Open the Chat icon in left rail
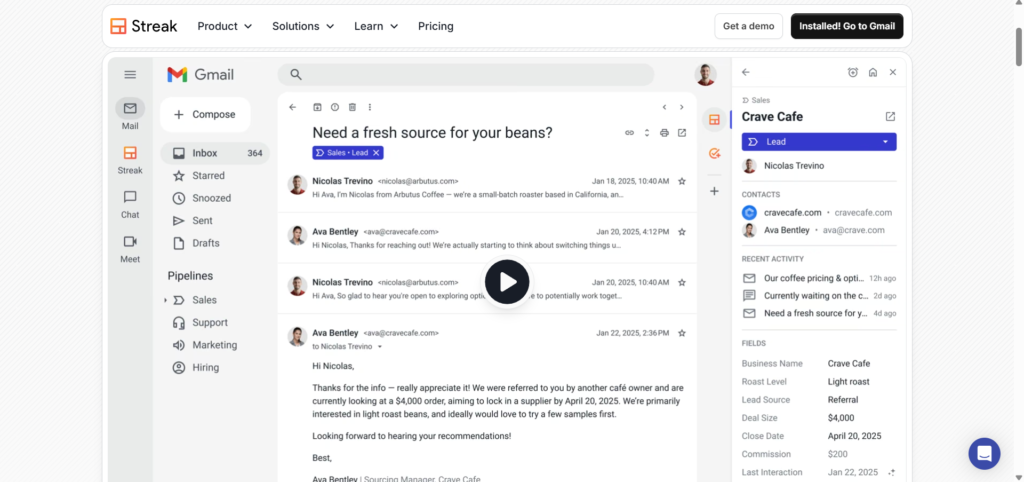1024x482 pixels. click(x=130, y=197)
